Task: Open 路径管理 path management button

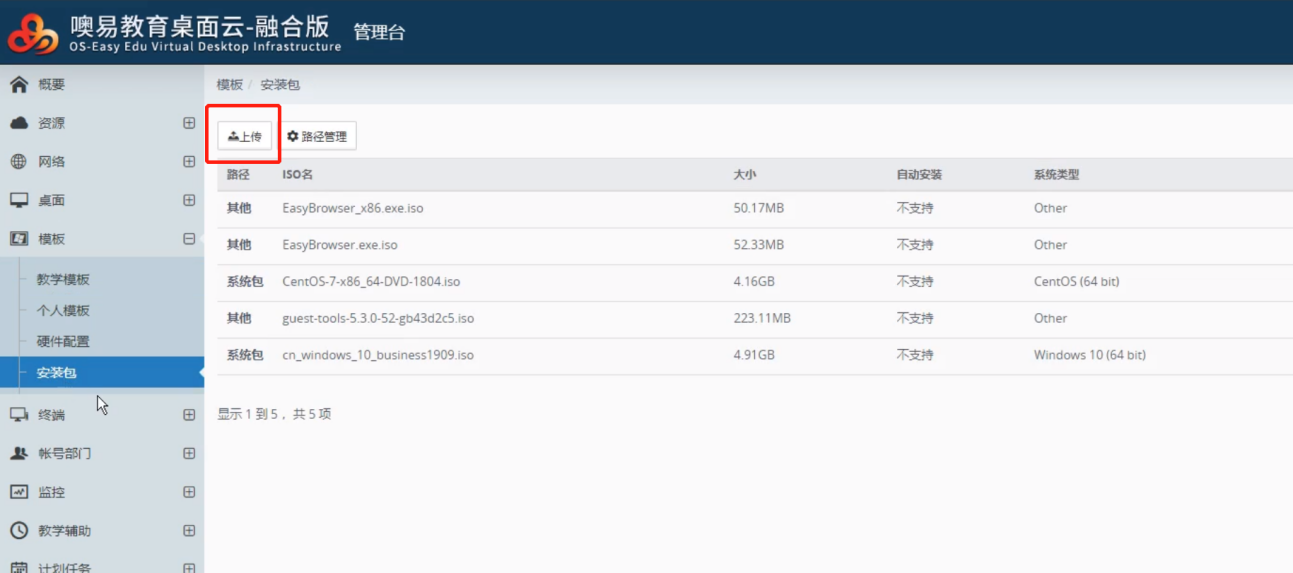Action: point(317,136)
